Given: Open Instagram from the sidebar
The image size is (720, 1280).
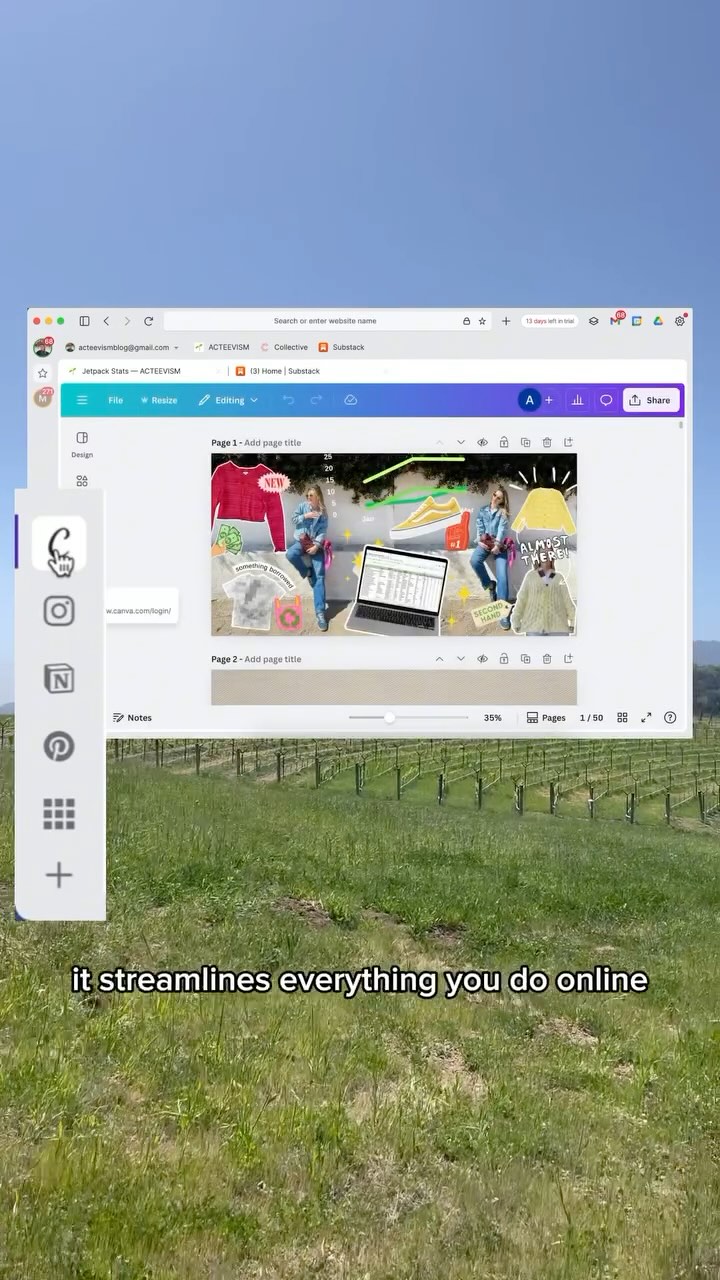Looking at the screenshot, I should pyautogui.click(x=59, y=610).
